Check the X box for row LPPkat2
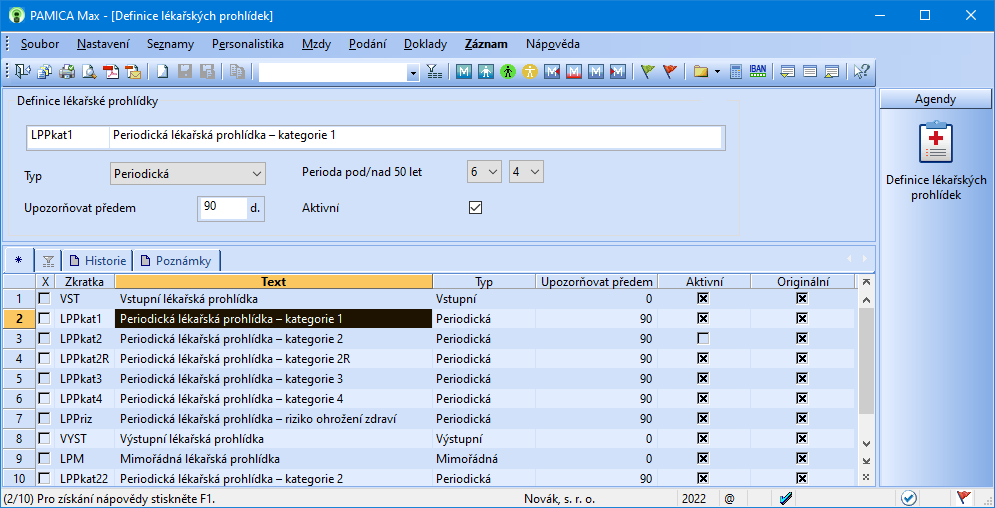 coord(44,339)
